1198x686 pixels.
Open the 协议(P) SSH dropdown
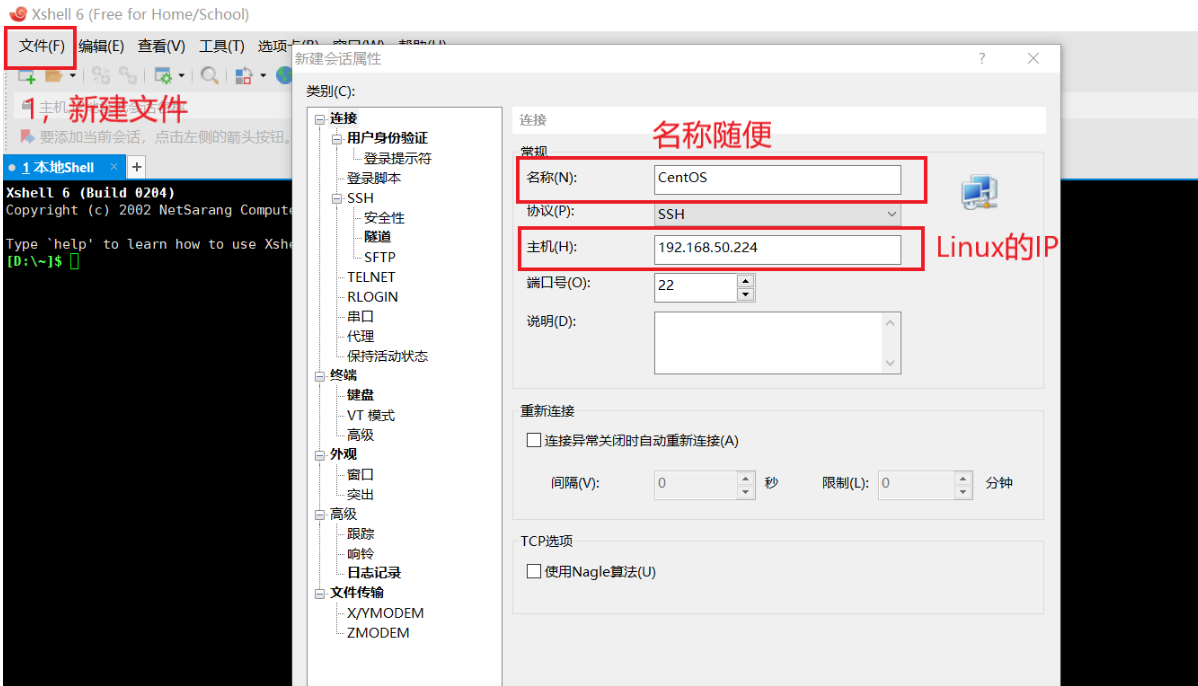[x=777, y=214]
